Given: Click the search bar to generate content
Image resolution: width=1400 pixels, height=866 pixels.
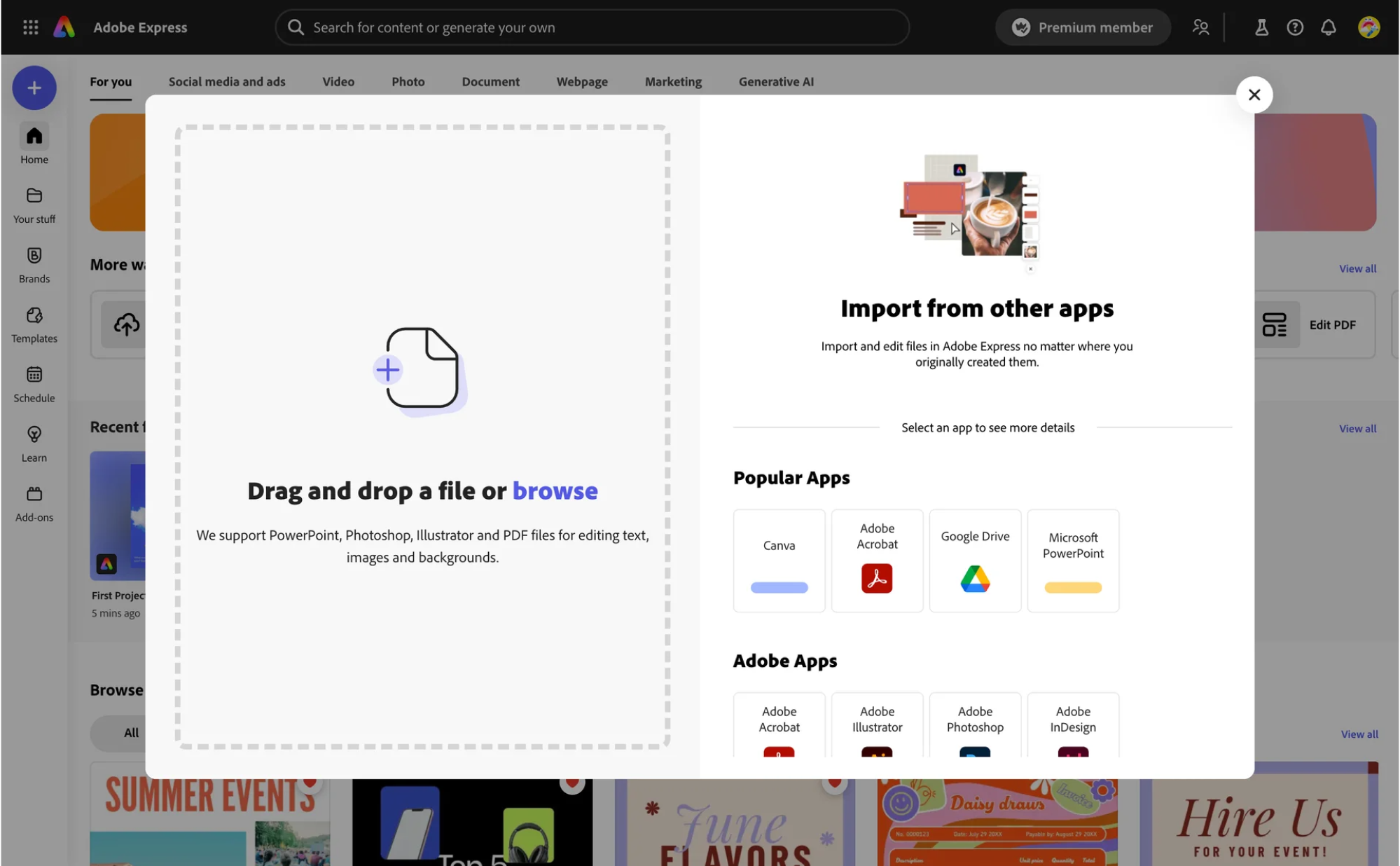Looking at the screenshot, I should pos(592,27).
